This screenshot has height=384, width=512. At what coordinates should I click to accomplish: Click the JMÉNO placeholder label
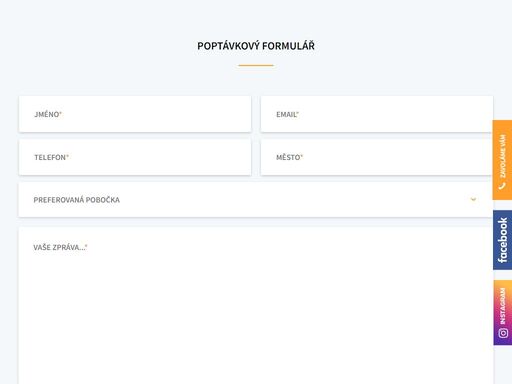tap(48, 114)
